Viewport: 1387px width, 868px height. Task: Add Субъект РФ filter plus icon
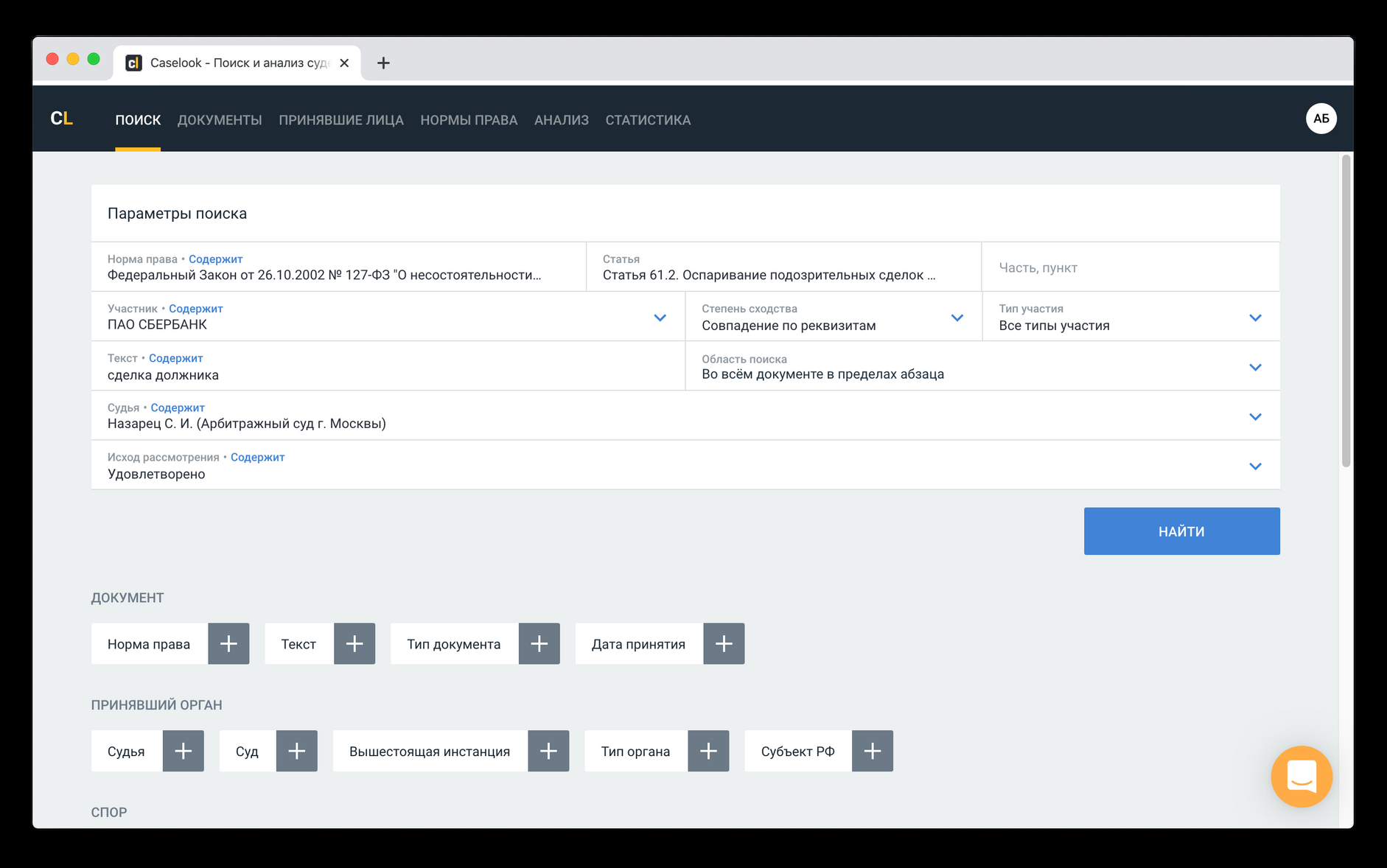873,751
